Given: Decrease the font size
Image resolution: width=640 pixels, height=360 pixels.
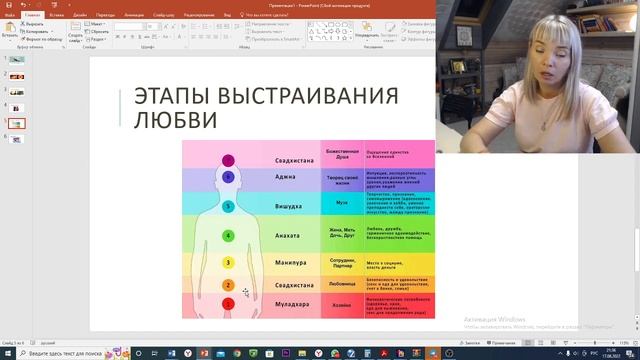Looking at the screenshot, I should coord(172,27).
